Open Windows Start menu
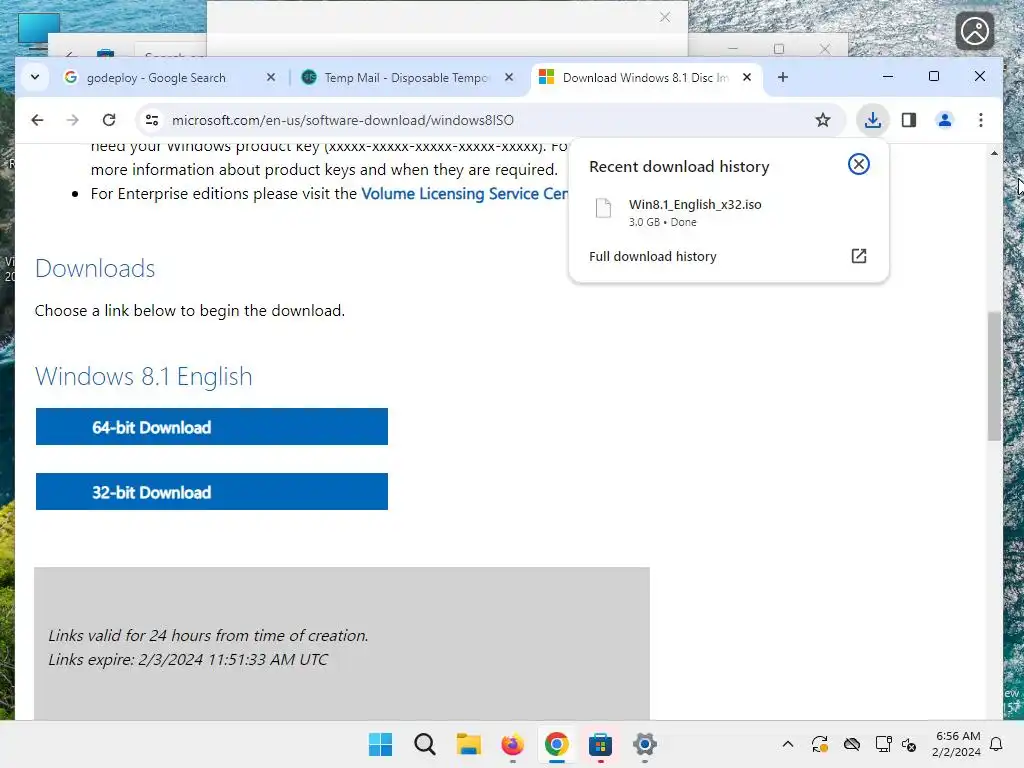Viewport: 1024px width, 768px height. point(381,744)
